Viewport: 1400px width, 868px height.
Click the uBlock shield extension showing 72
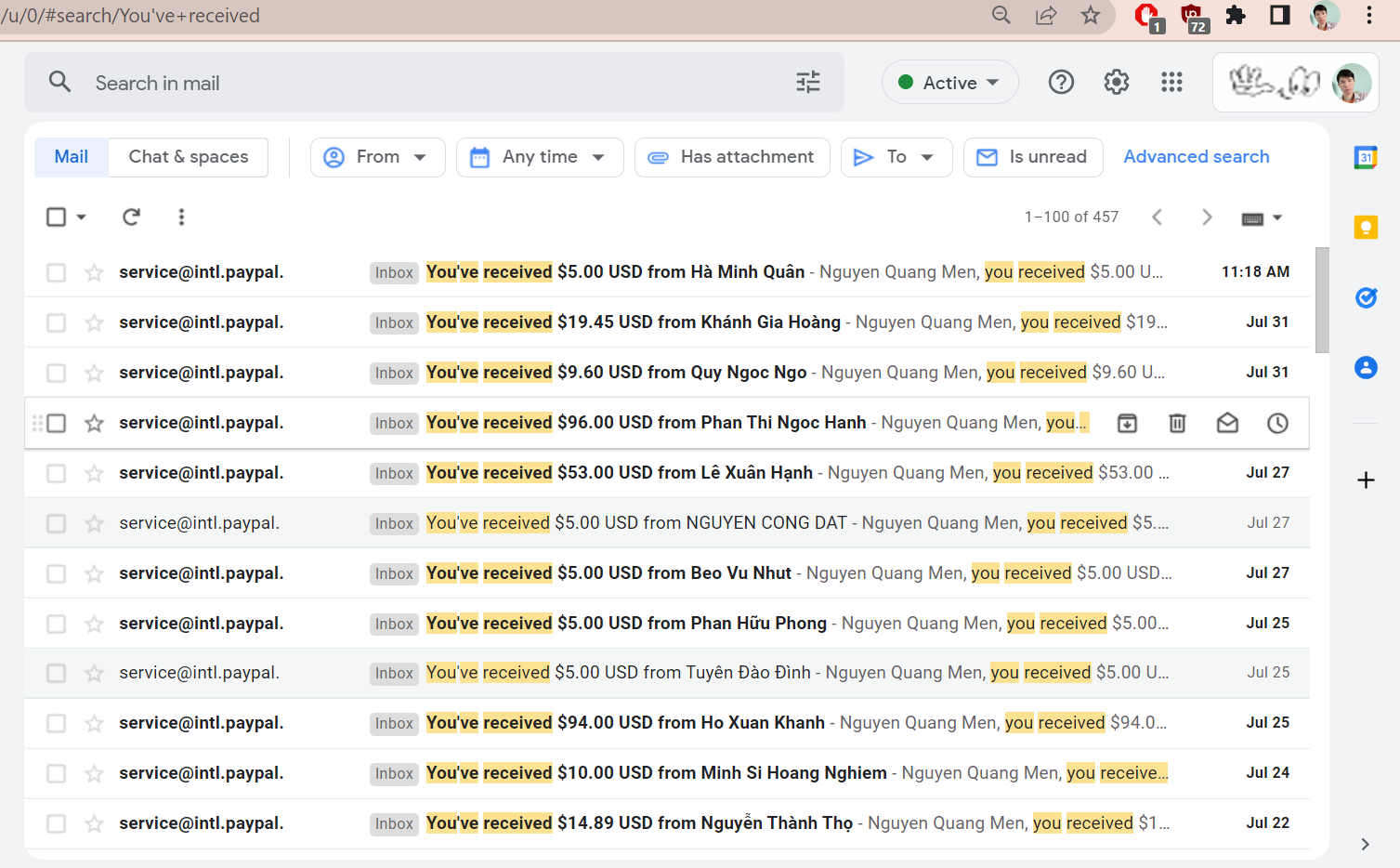pos(1193,17)
